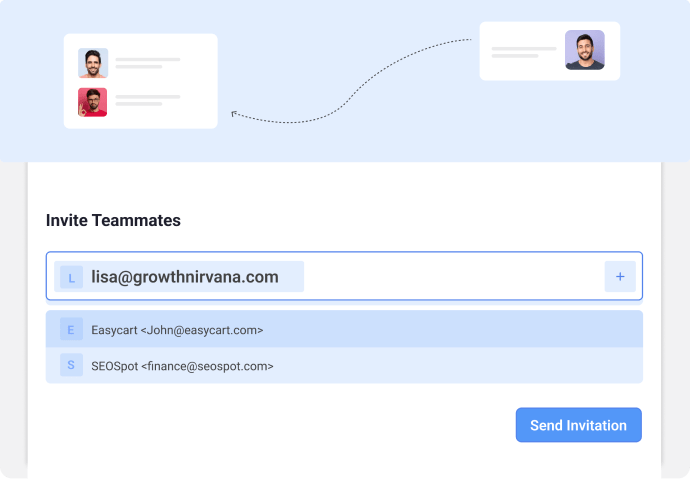690x479 pixels.
Task: Click the empty area of email input field
Action: tap(453, 276)
